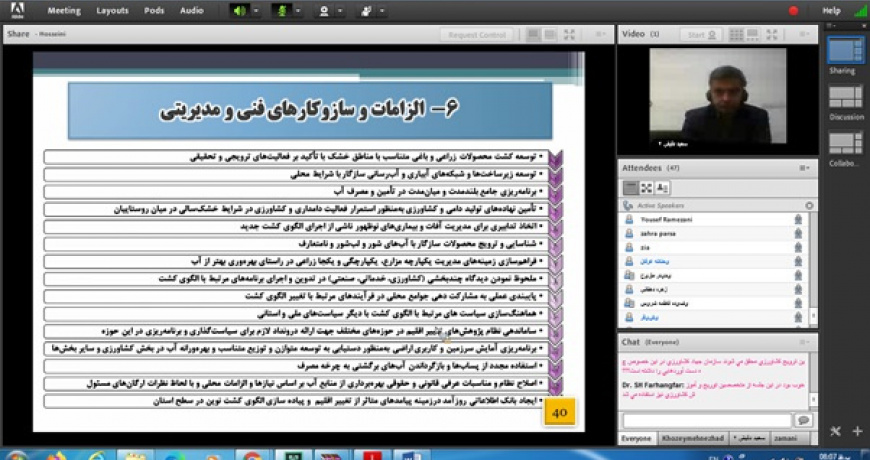Image resolution: width=870 pixels, height=460 pixels.
Task: Click the layout tools cross icon
Action: (836, 431)
